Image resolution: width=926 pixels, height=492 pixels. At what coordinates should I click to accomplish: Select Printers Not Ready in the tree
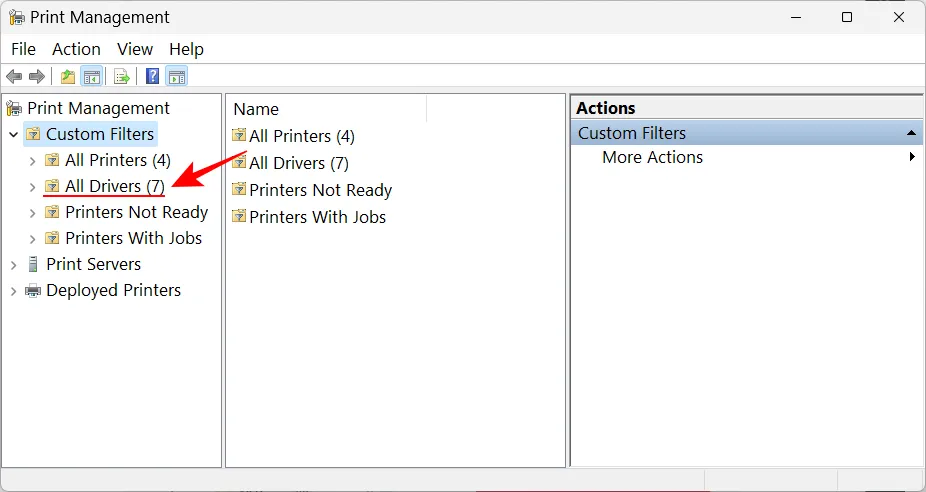pyautogui.click(x=136, y=212)
